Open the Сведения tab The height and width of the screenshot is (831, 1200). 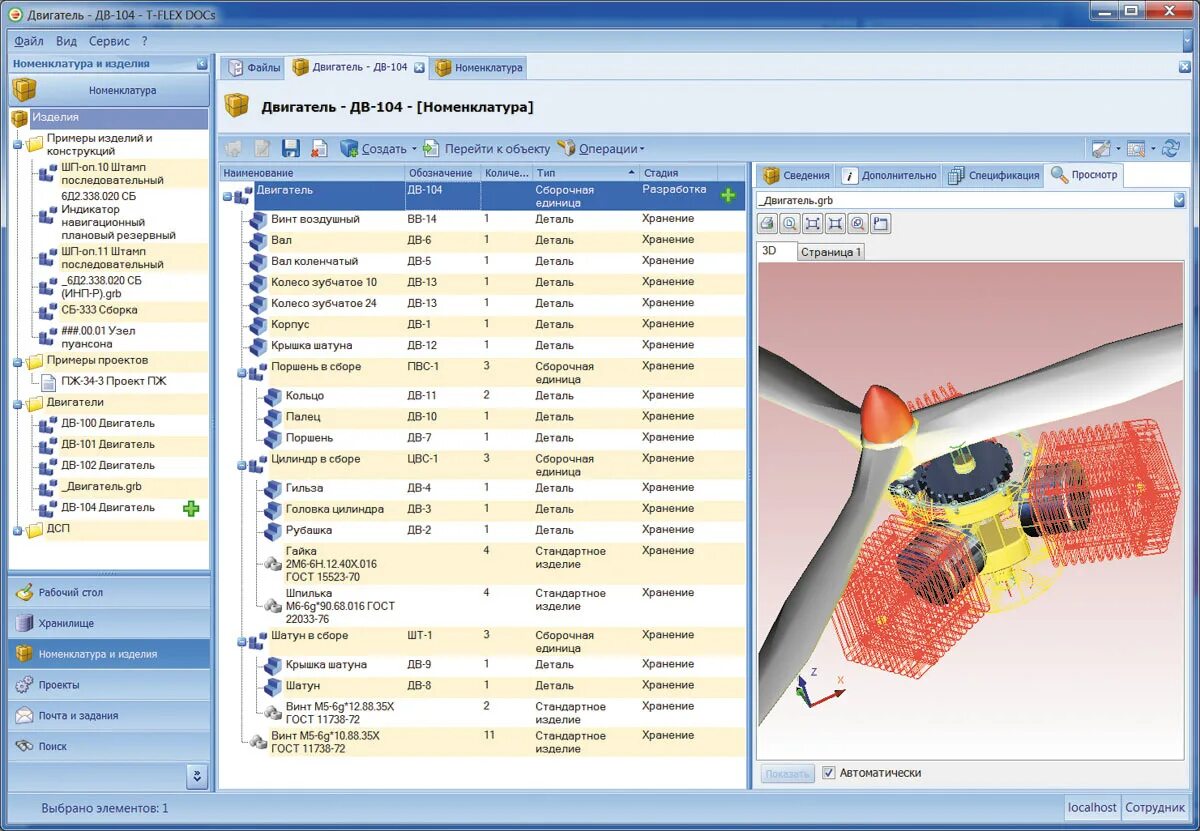[x=796, y=175]
